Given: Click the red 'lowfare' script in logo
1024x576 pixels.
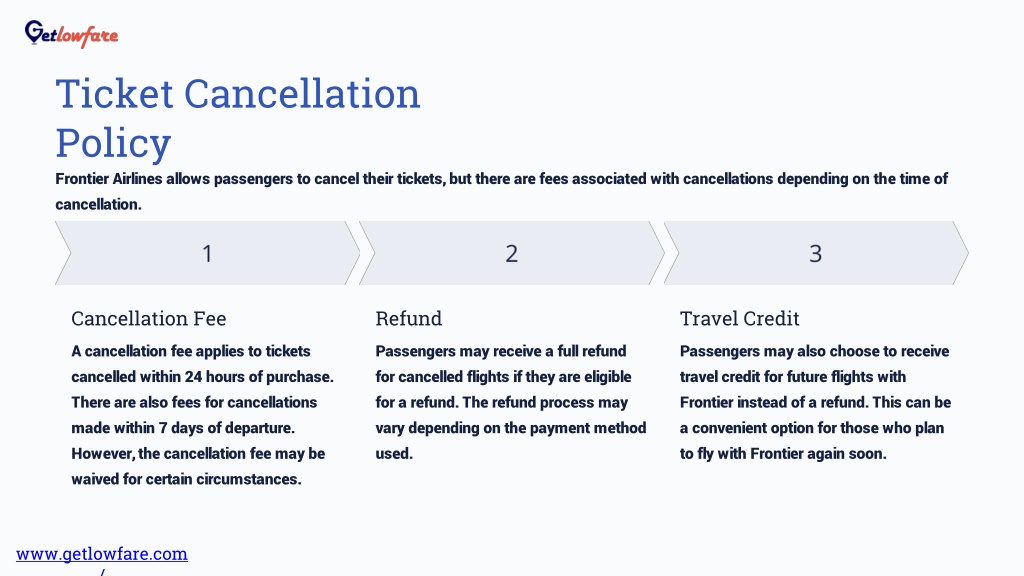Looking at the screenshot, I should coord(88,36).
